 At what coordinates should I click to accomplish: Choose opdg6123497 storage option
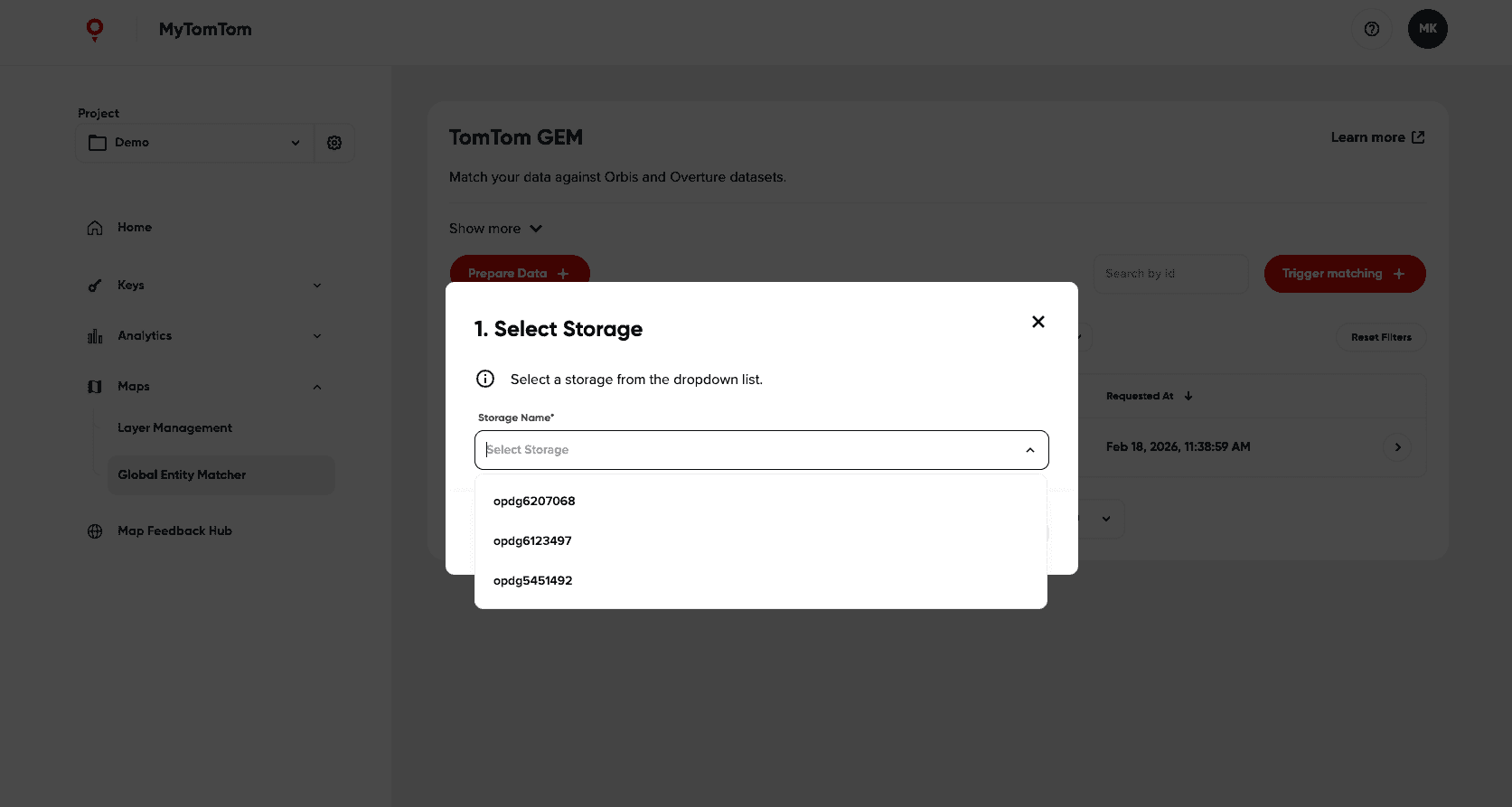point(532,540)
